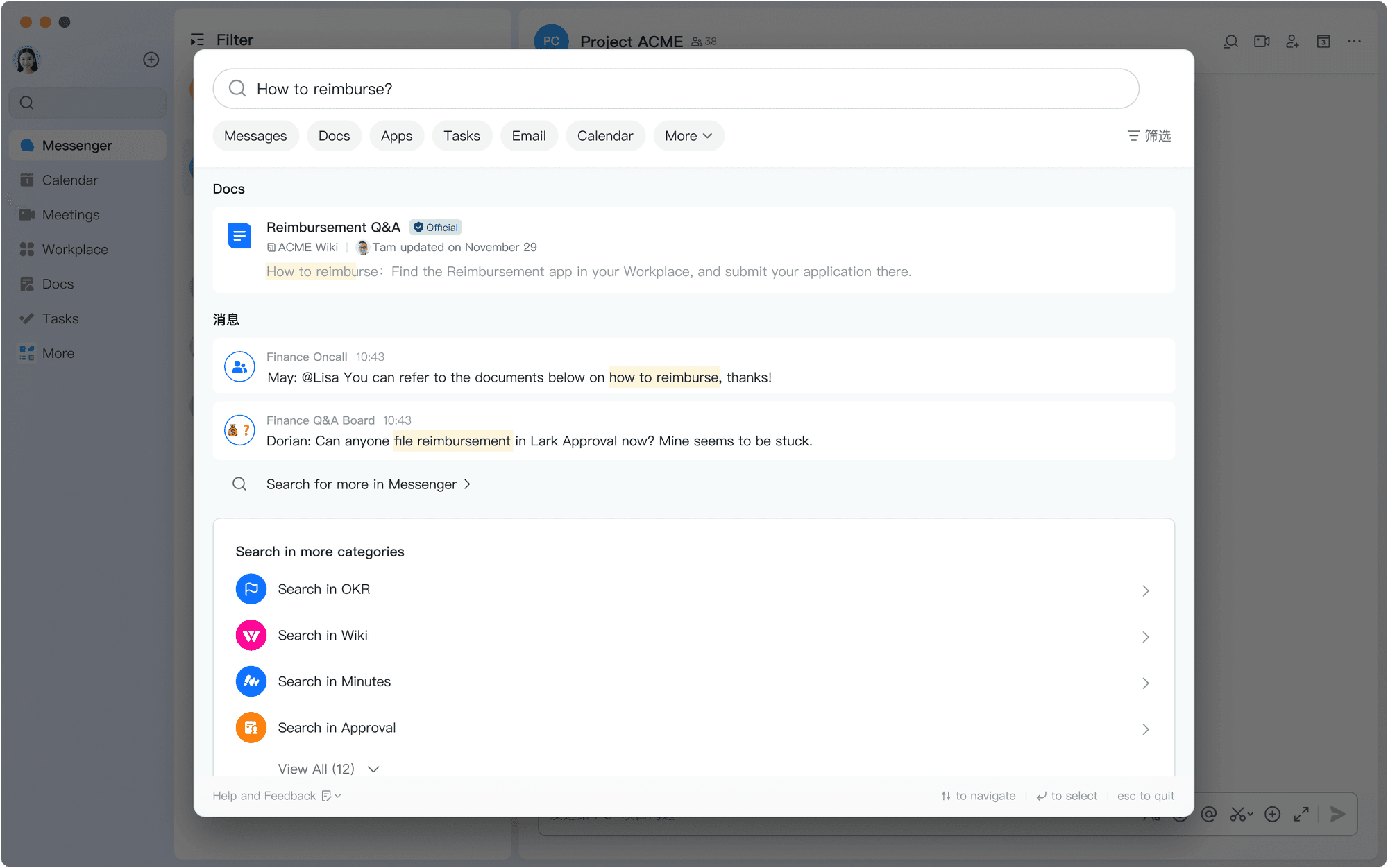Start a video call in Project ACME

pyautogui.click(x=1261, y=42)
